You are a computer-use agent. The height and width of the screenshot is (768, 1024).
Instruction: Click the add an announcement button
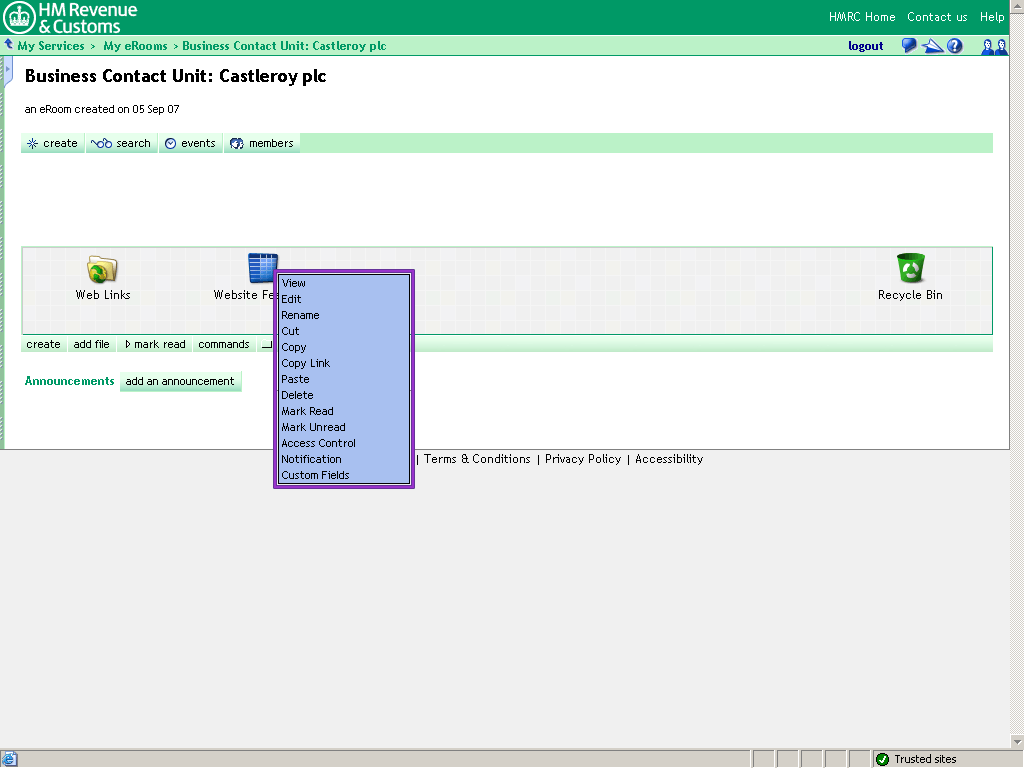pos(180,381)
